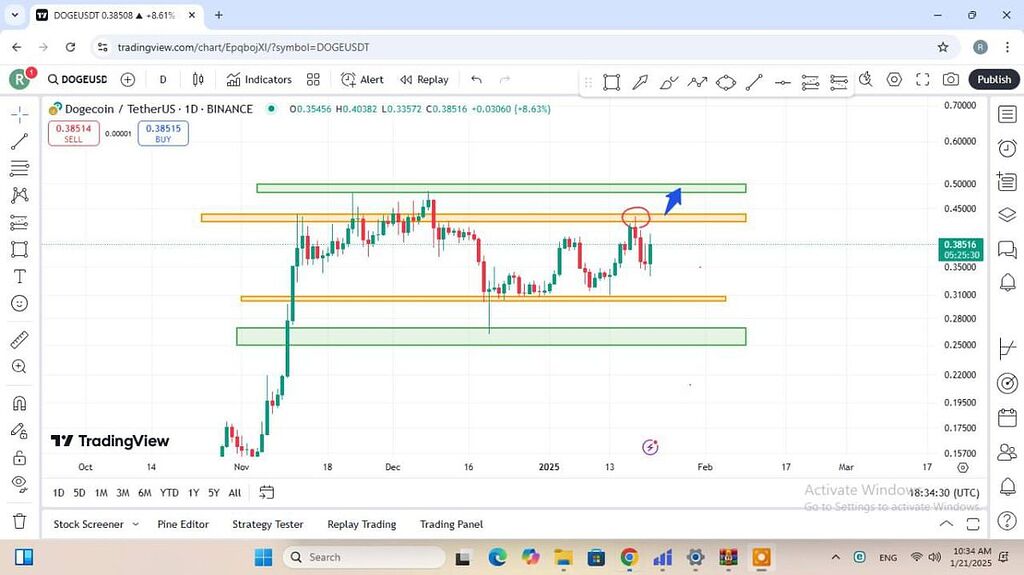The height and width of the screenshot is (575, 1024).
Task: Expand the Stock Screener dropdown arrow
Action: point(135,524)
